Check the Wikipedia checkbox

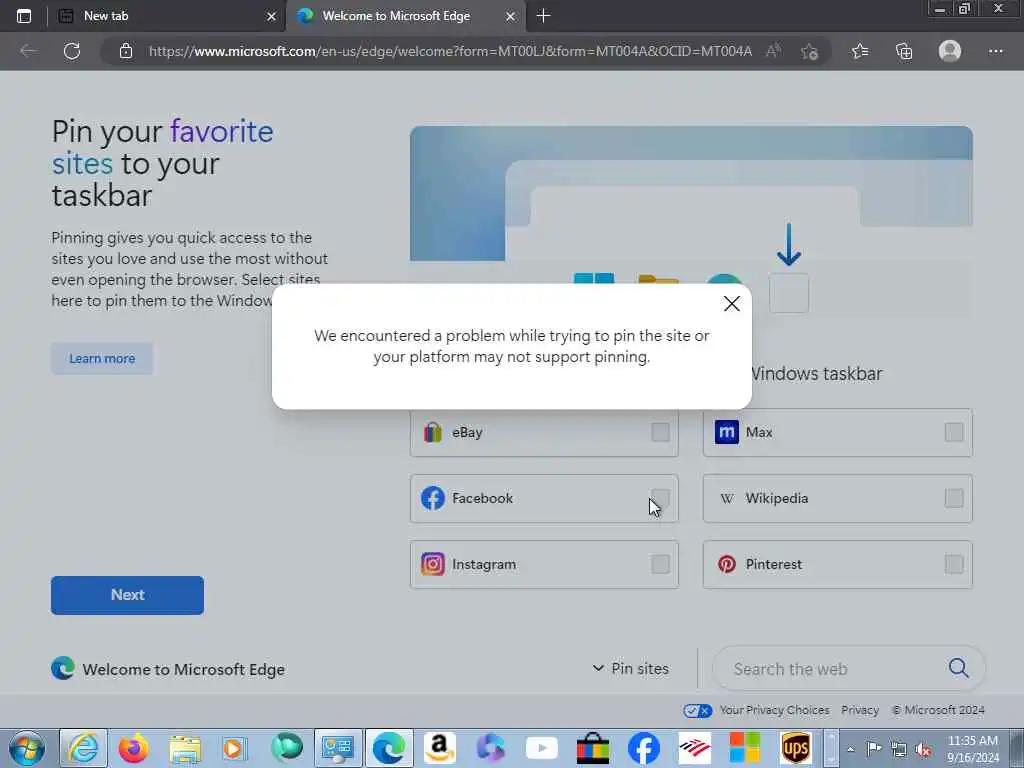point(954,498)
